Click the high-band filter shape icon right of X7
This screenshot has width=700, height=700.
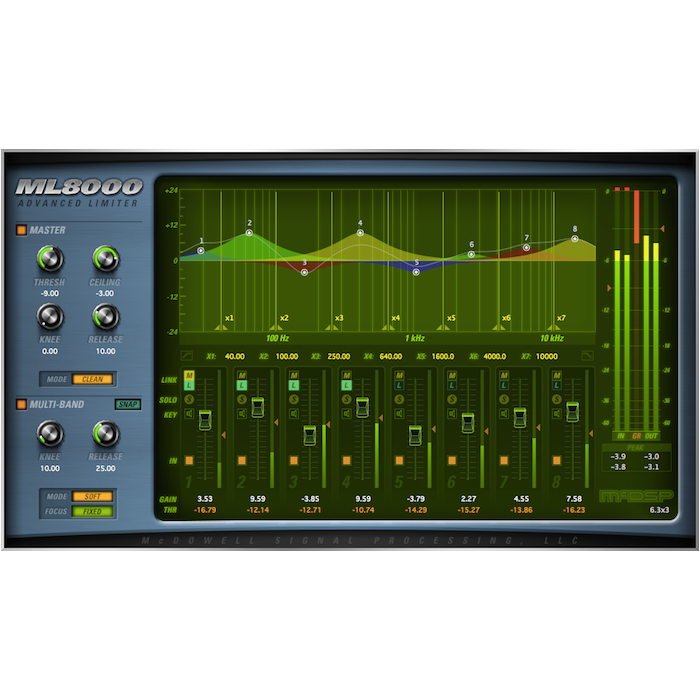pyautogui.click(x=588, y=356)
